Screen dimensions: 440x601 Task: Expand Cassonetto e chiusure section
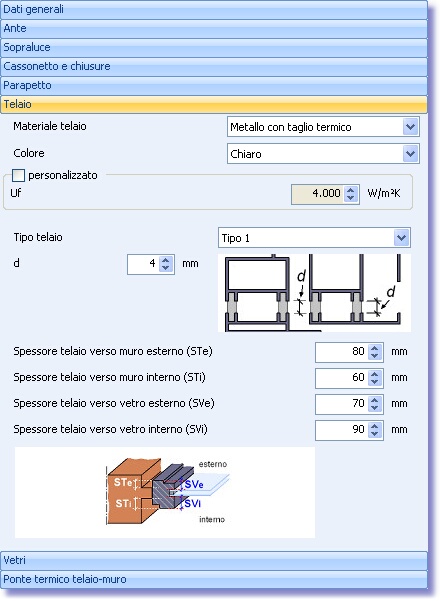(214, 67)
